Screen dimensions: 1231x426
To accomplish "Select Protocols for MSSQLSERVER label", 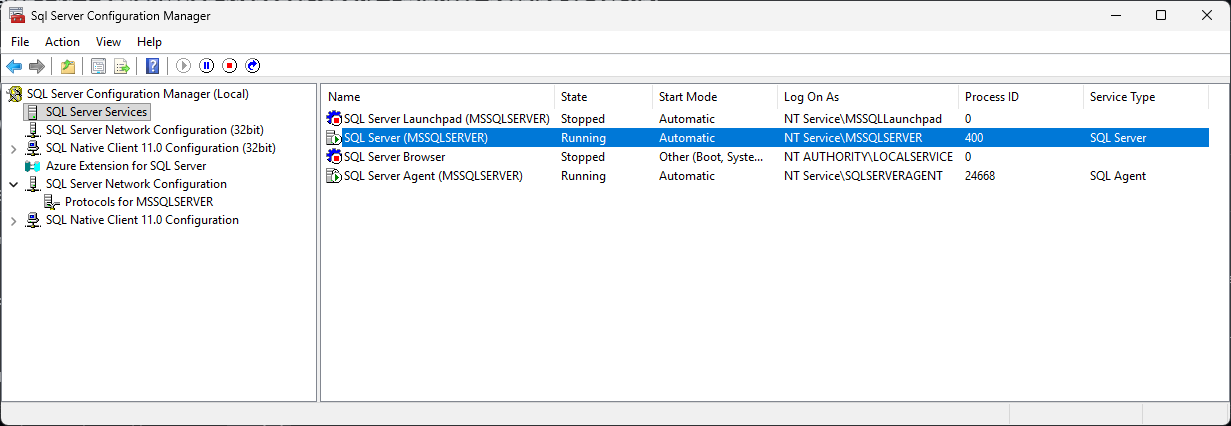I will coord(139,202).
